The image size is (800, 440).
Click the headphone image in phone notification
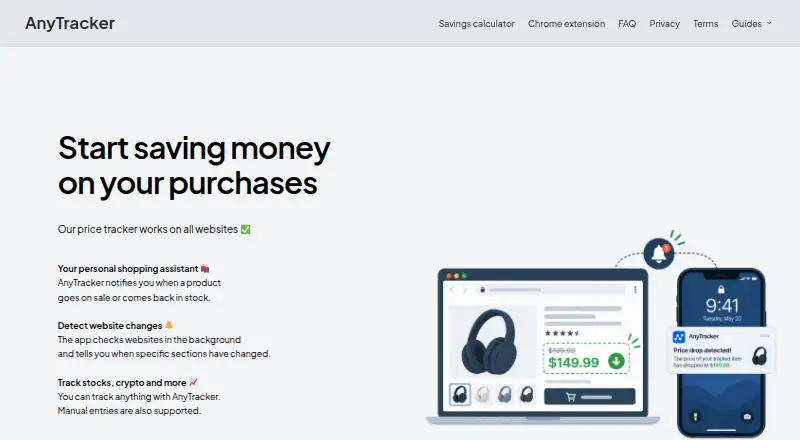[759, 356]
